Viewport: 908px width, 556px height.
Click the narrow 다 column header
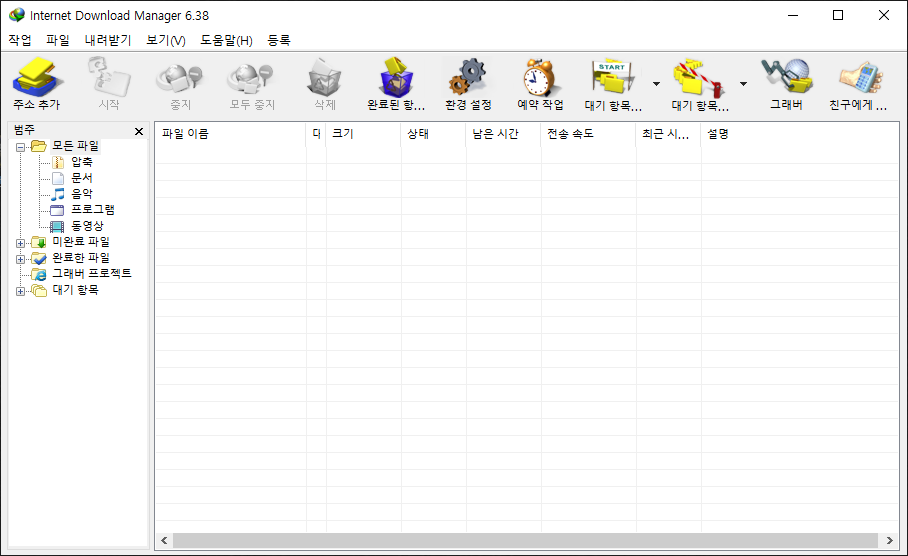coord(316,134)
